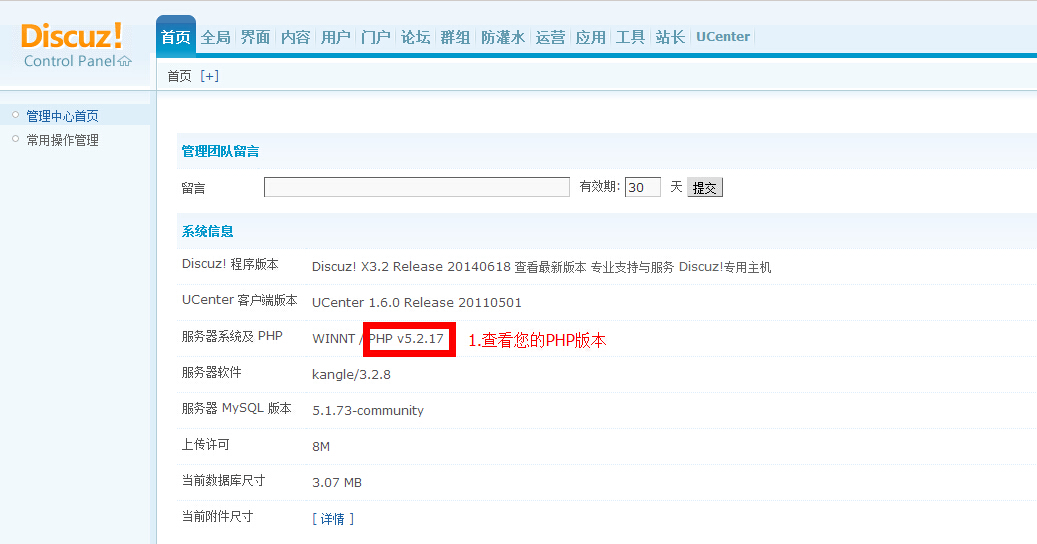Open the Discuz!专用主机 link
This screenshot has width=1037, height=544.
coord(725,267)
